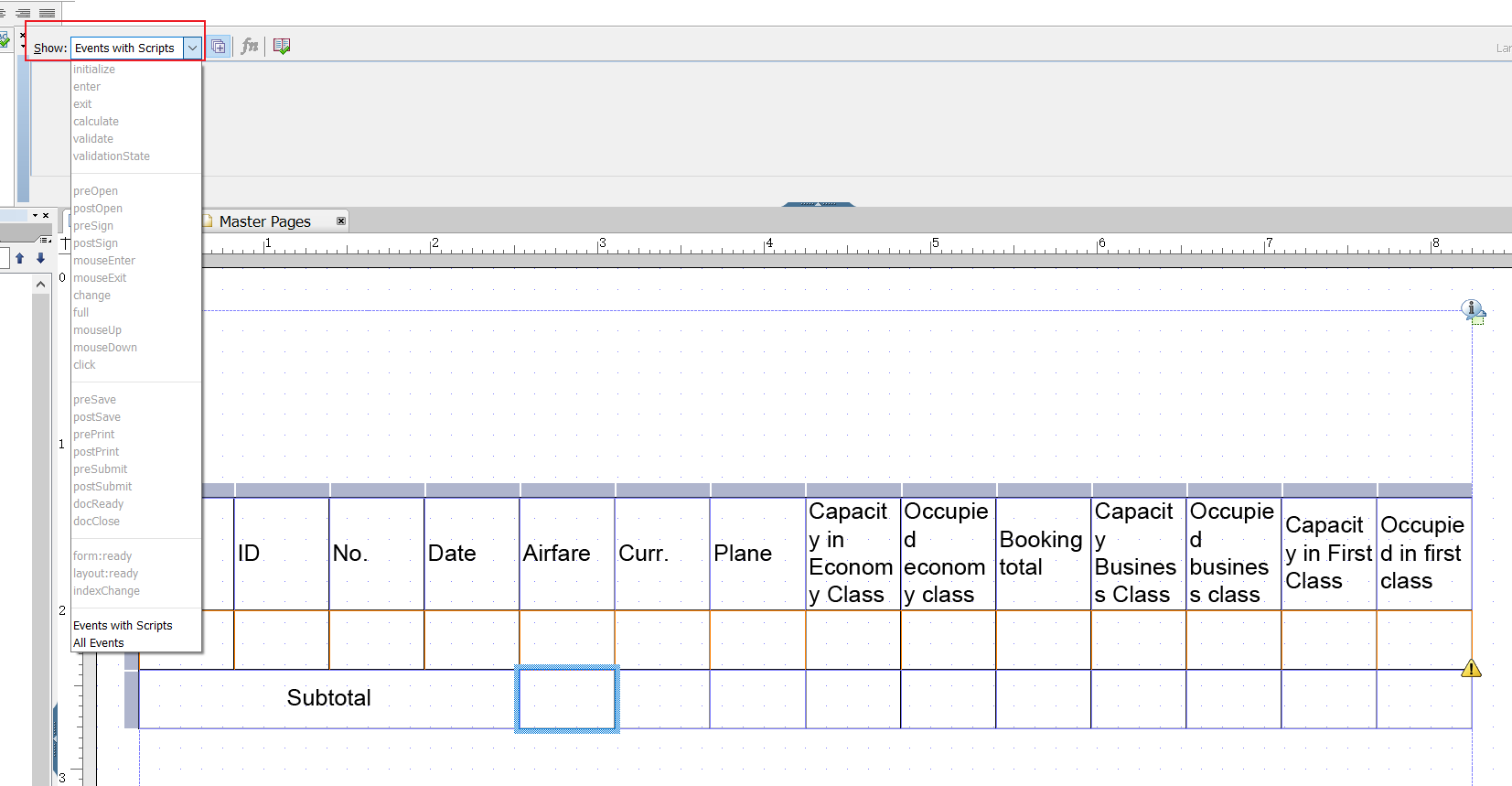The image size is (1512, 786).
Task: Click the Plane header cell
Action: (x=757, y=554)
